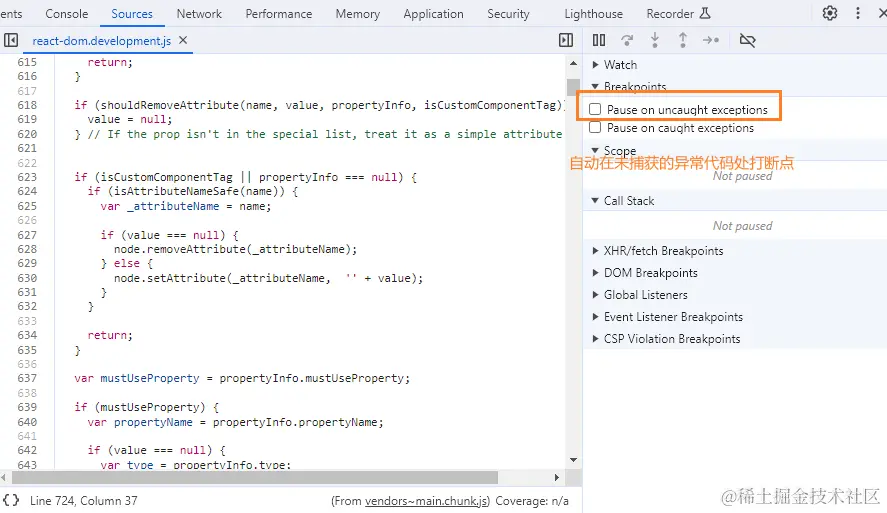Set breakpoint on line number 640
The image size is (887, 513).
pos(27,422)
